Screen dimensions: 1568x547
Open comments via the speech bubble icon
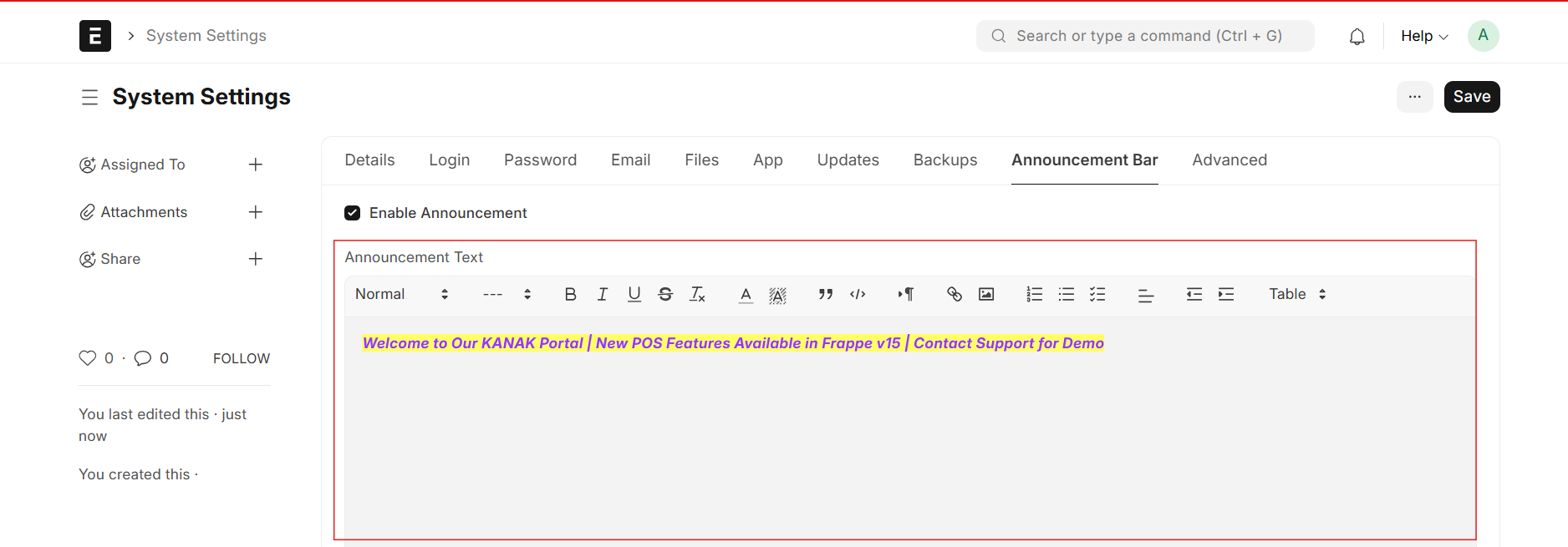click(x=143, y=358)
